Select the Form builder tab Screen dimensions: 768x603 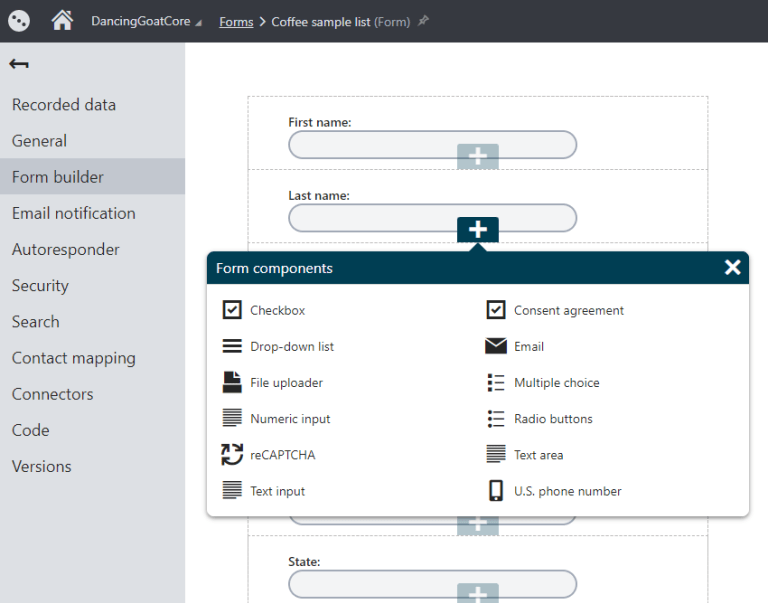93,177
